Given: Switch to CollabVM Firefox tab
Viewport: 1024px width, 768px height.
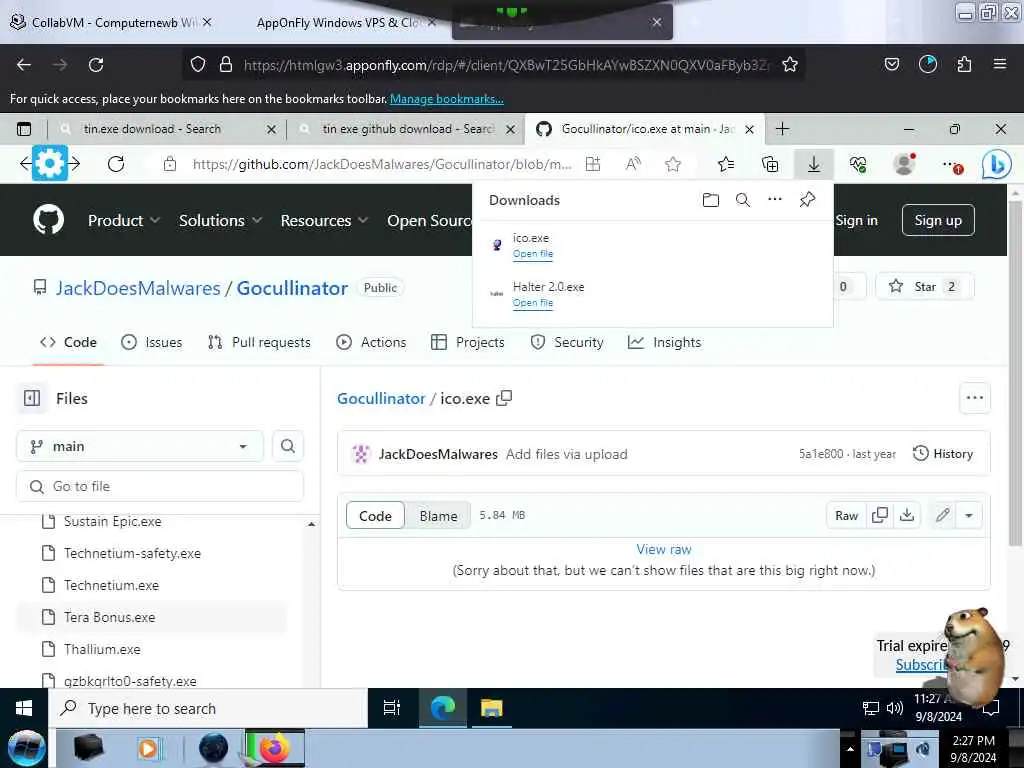Looking at the screenshot, I should click(111, 22).
